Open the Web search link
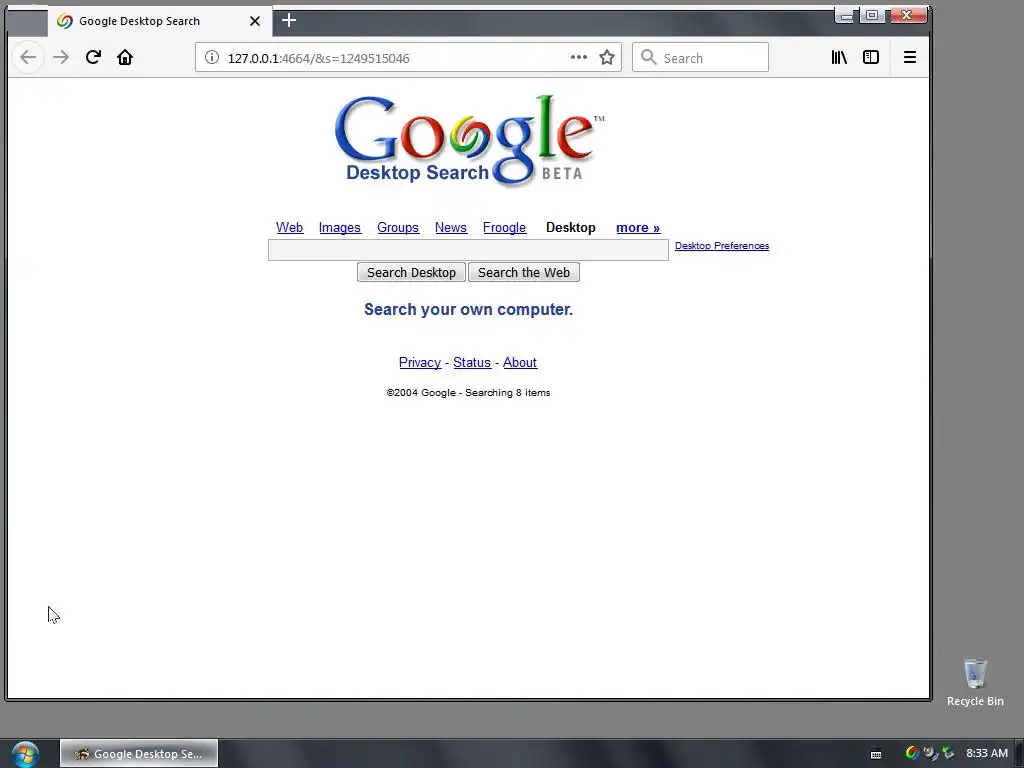 coord(289,227)
